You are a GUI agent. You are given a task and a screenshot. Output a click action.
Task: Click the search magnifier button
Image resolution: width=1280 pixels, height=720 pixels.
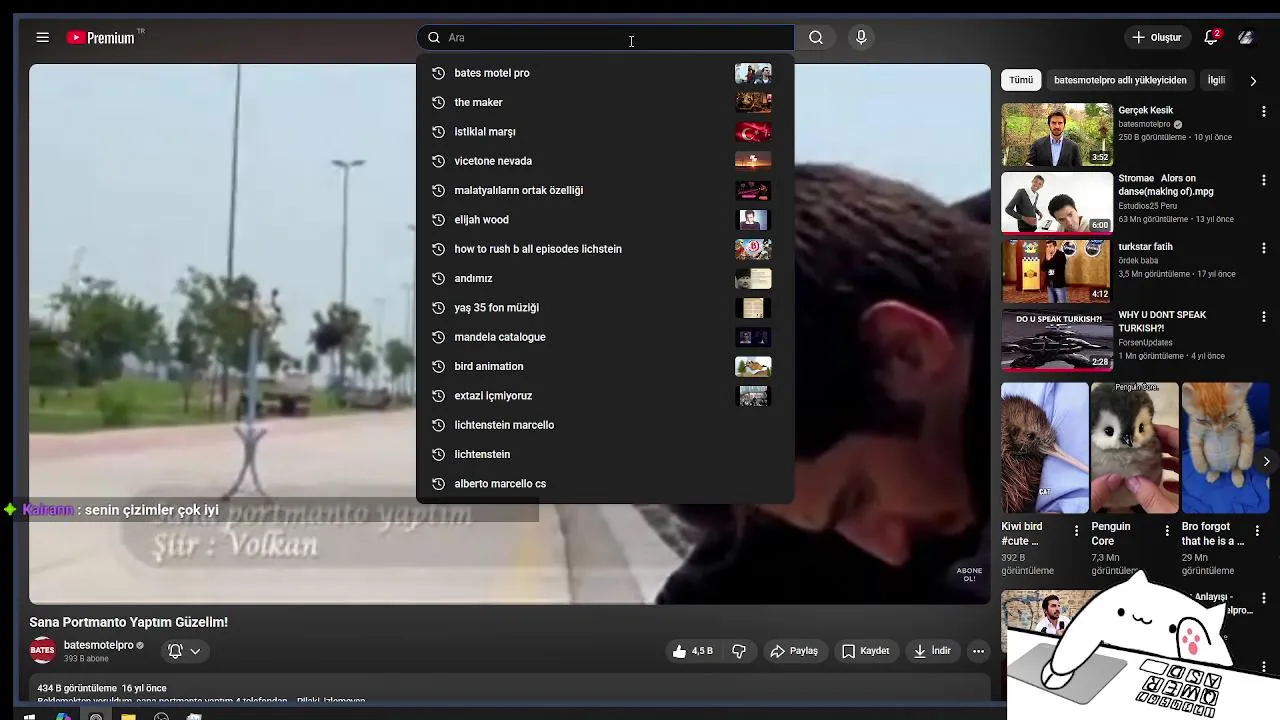click(816, 37)
